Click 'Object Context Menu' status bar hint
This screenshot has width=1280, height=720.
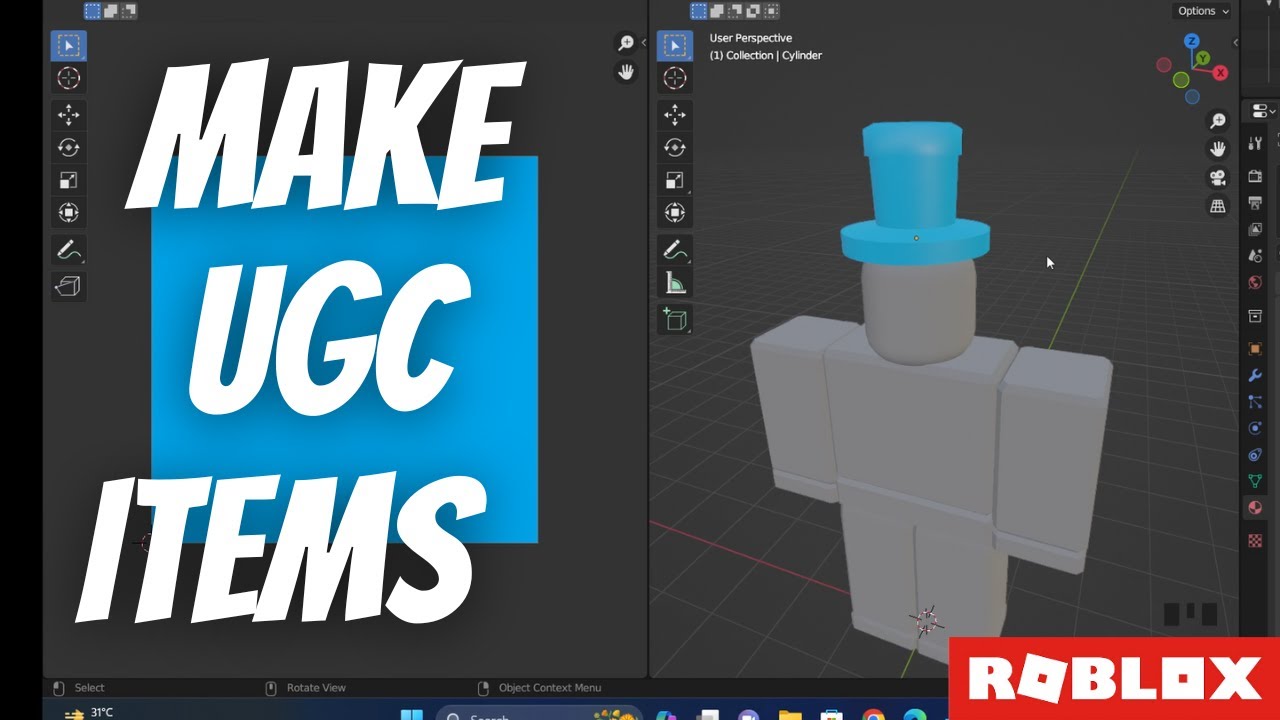click(x=550, y=688)
